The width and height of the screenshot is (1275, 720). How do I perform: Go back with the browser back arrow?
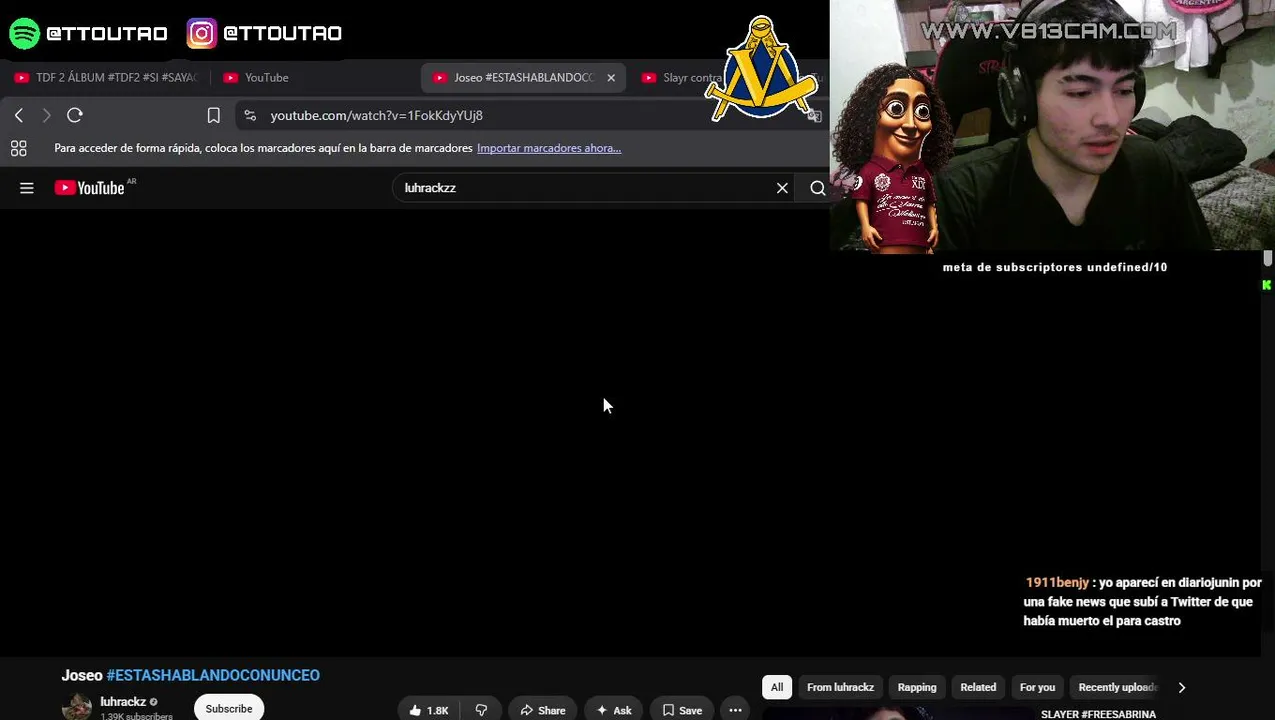19,116
